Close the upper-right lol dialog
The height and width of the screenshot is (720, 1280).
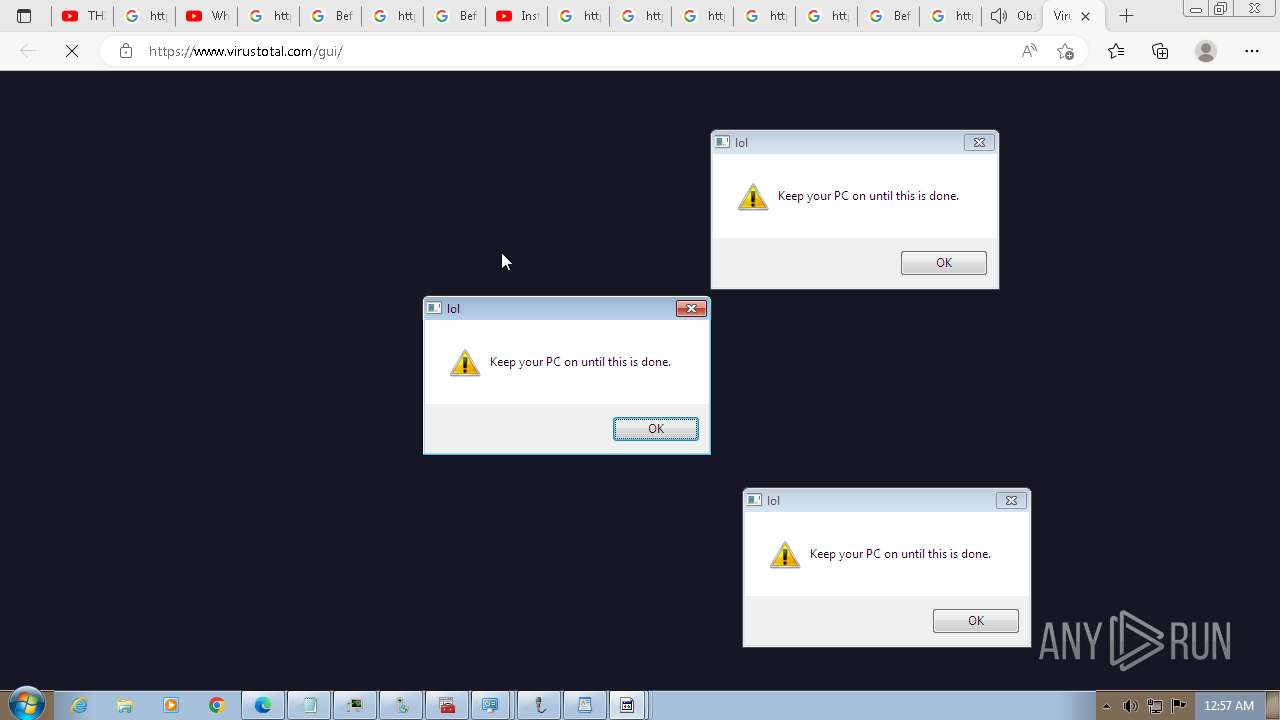point(979,142)
